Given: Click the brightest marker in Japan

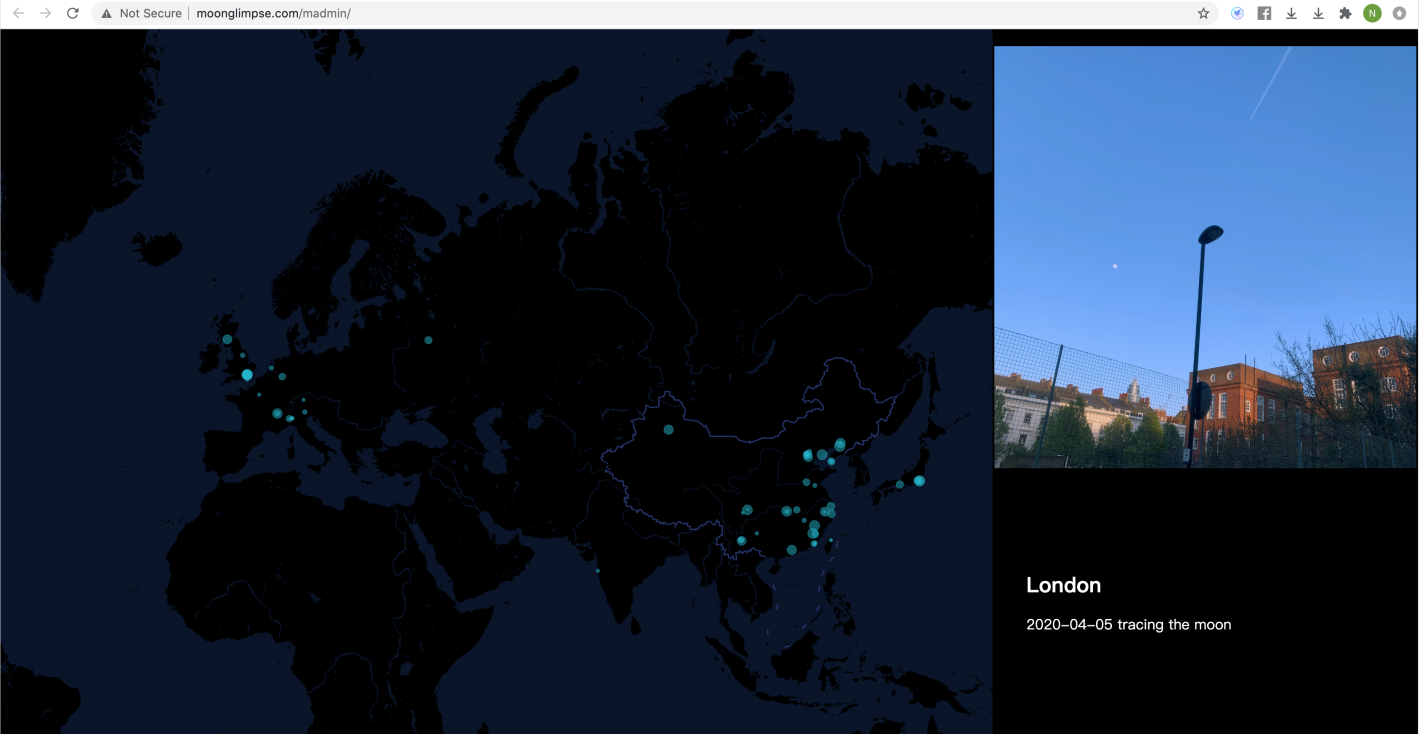Looking at the screenshot, I should [919, 481].
